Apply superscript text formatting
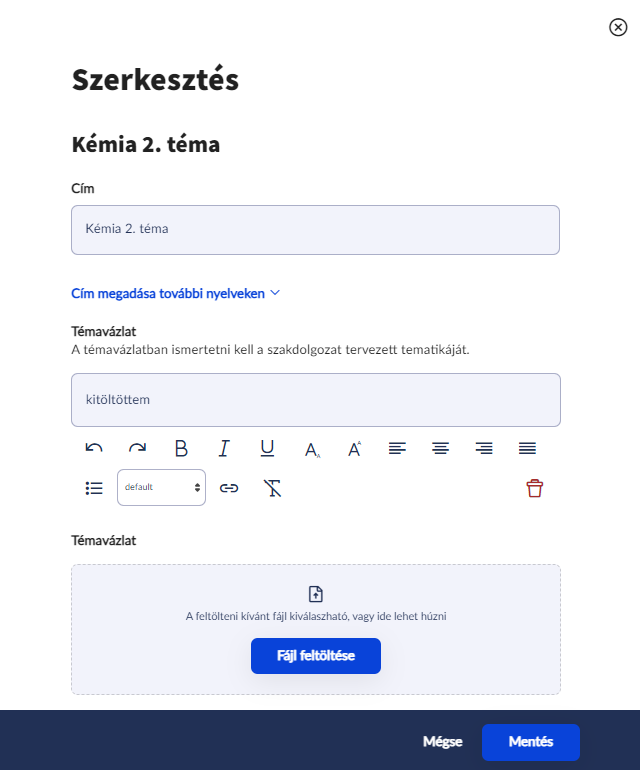The image size is (640, 770). 354,449
